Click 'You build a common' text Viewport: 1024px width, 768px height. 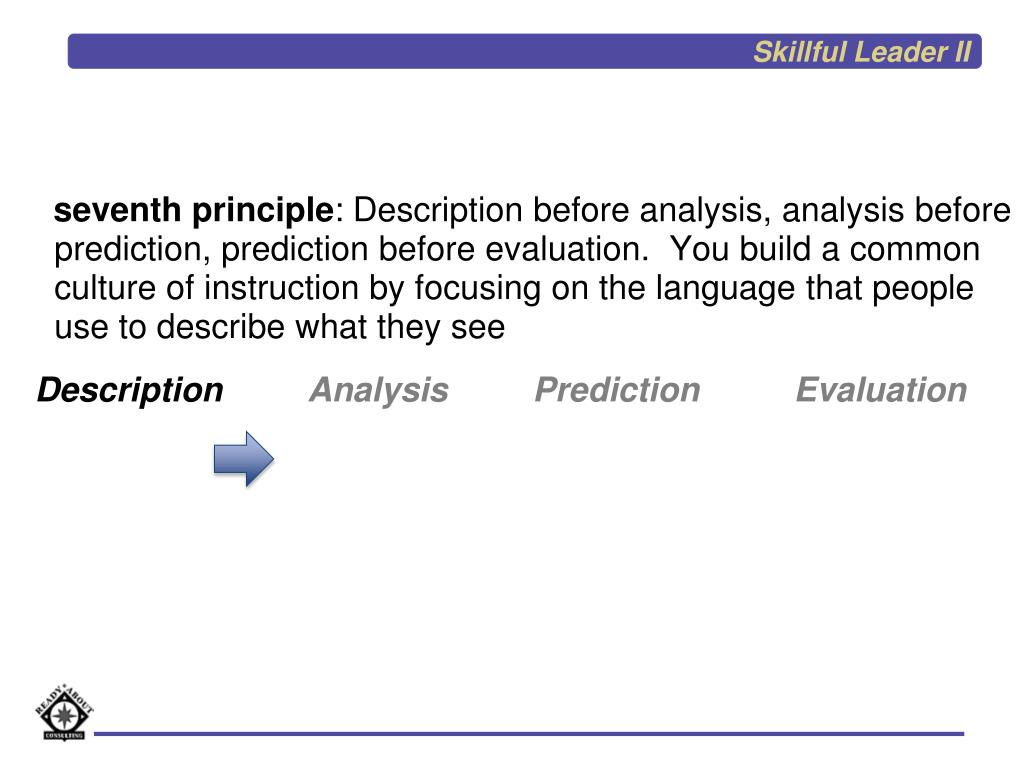pos(825,249)
